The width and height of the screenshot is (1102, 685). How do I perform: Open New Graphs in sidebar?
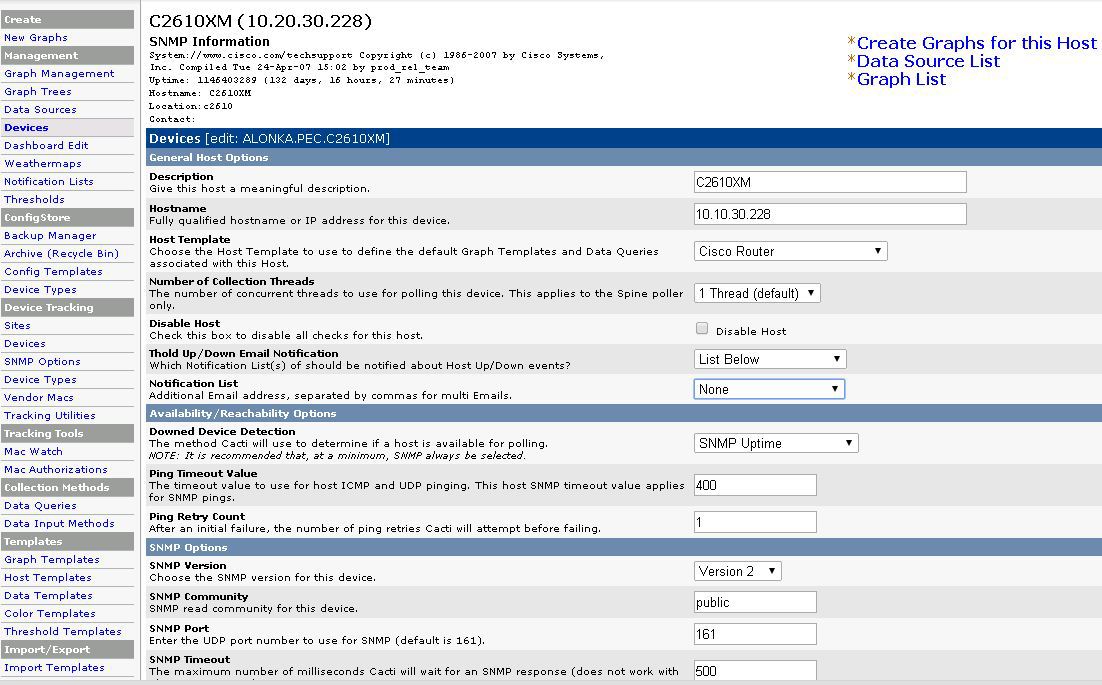click(36, 38)
